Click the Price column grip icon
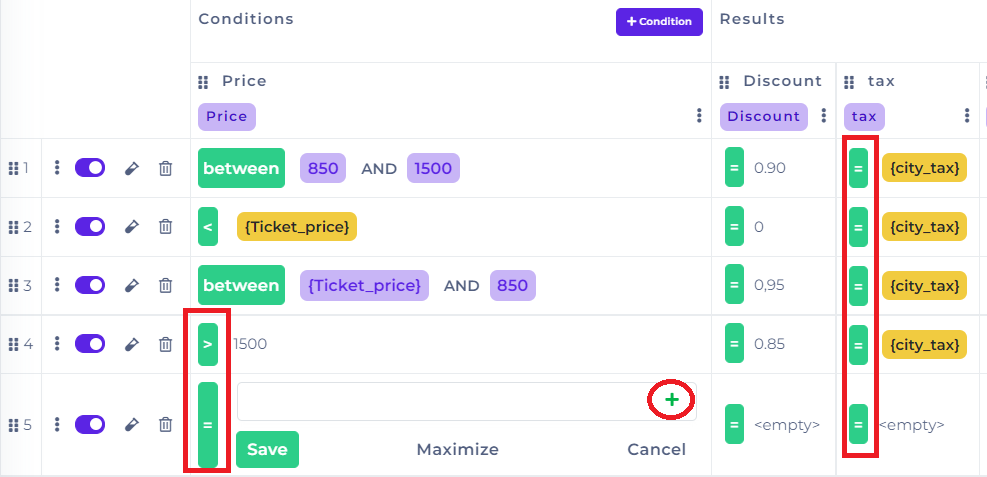The image size is (987, 477). click(204, 82)
